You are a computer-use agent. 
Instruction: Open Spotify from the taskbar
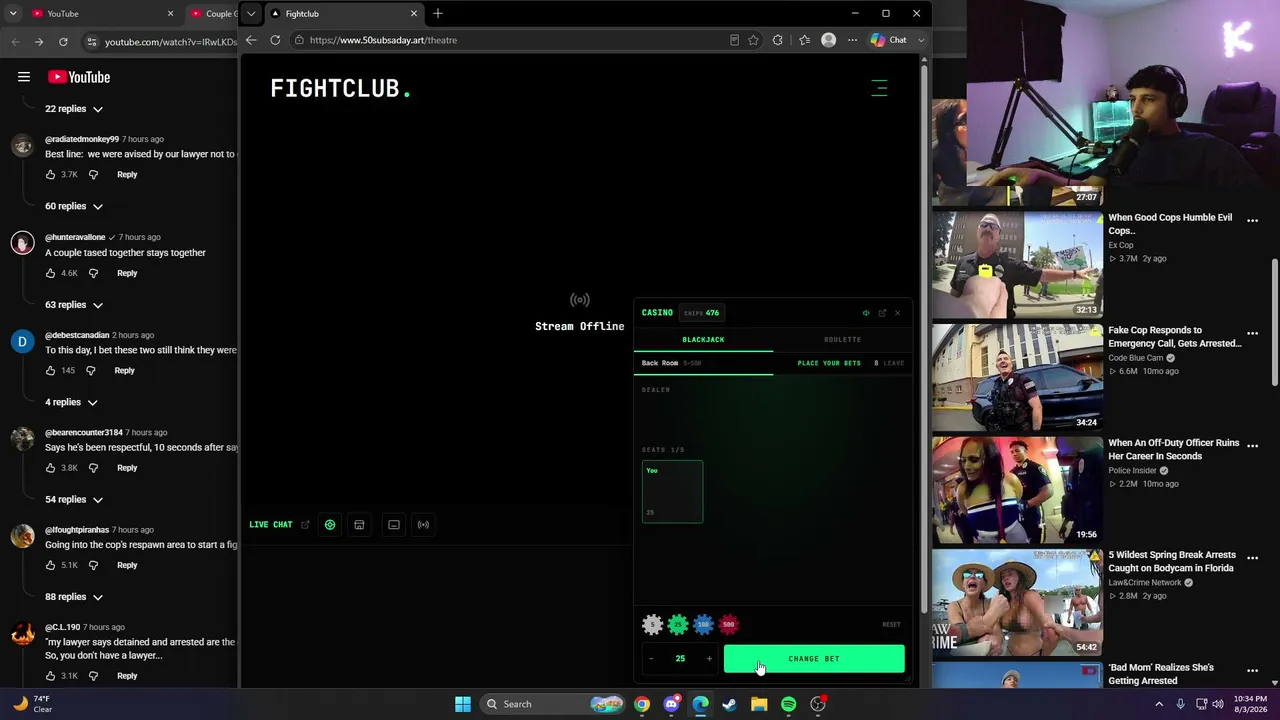[x=788, y=704]
